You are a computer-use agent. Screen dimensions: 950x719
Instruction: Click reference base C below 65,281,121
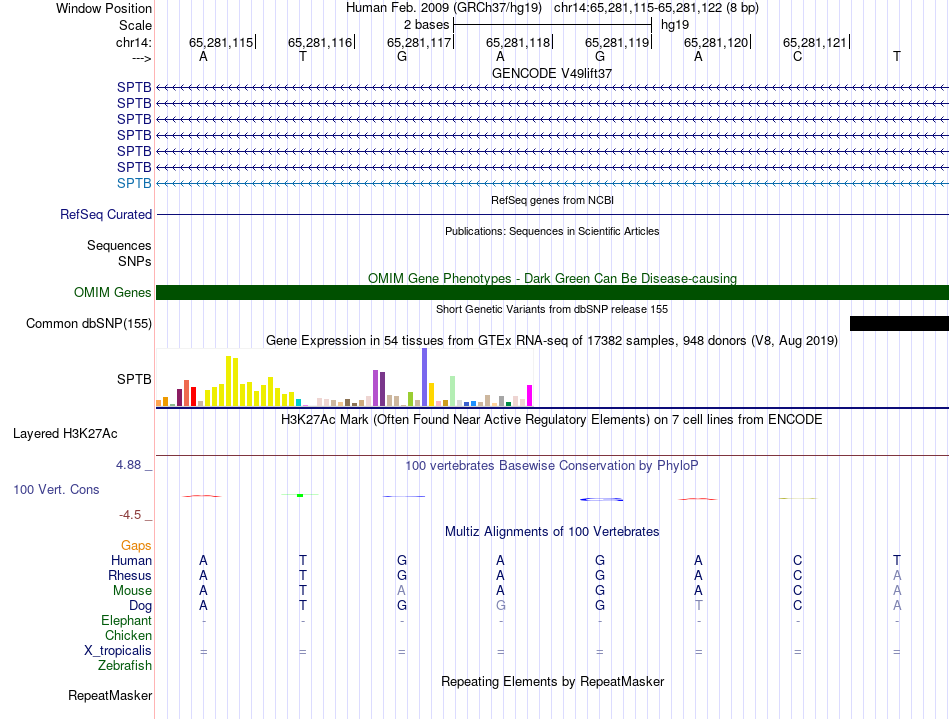(x=797, y=56)
